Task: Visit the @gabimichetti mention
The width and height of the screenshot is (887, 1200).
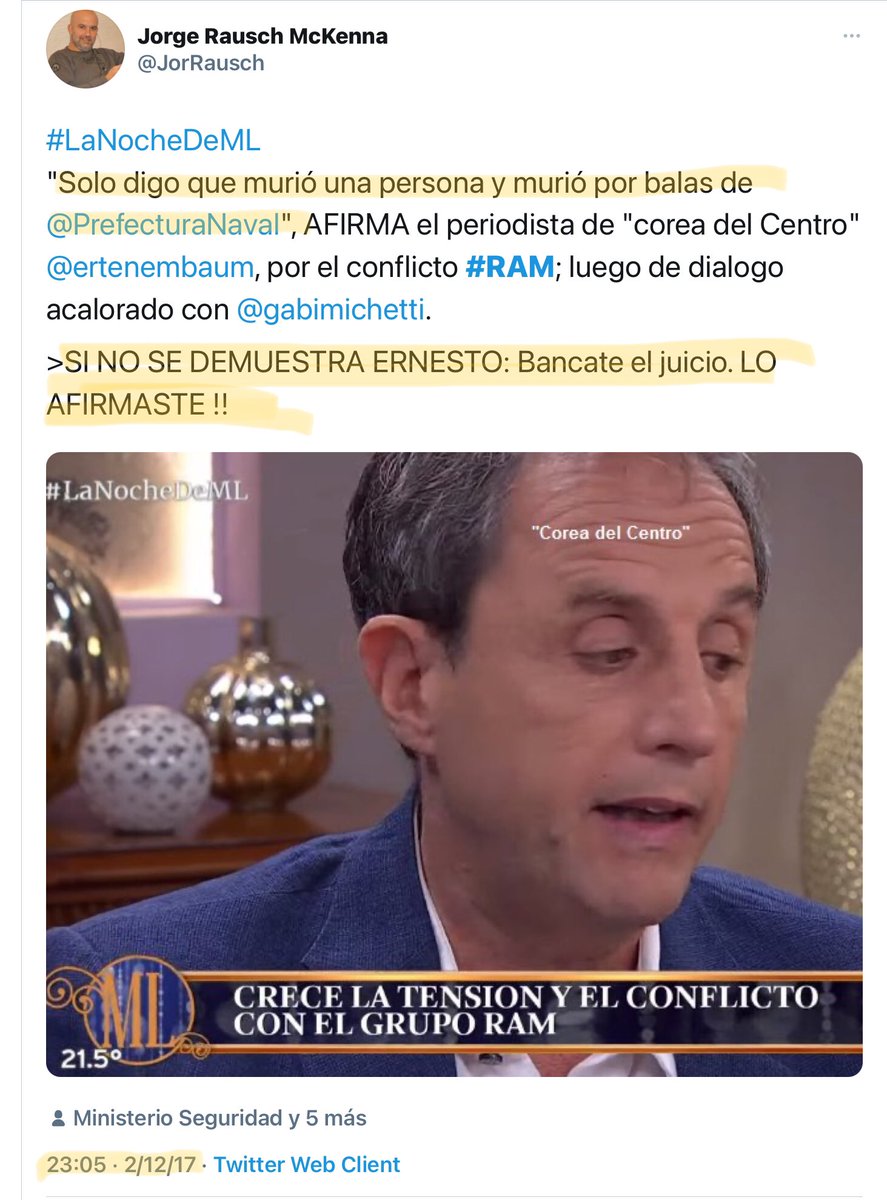Action: pyautogui.click(x=332, y=311)
